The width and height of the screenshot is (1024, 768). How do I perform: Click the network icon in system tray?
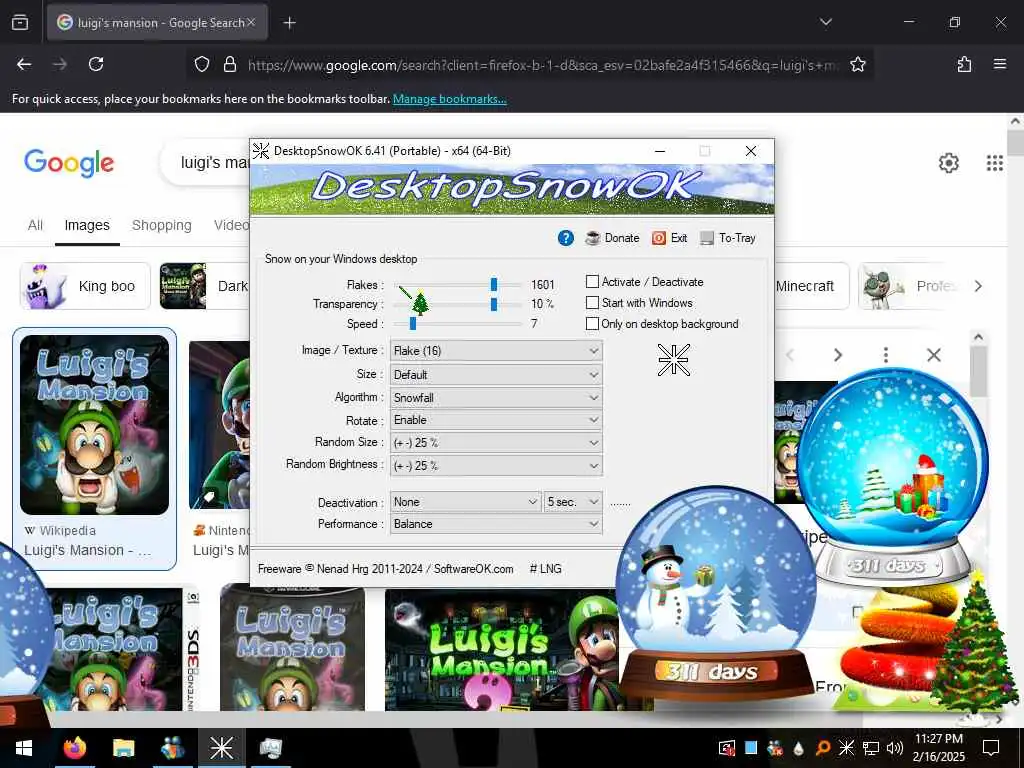870,748
